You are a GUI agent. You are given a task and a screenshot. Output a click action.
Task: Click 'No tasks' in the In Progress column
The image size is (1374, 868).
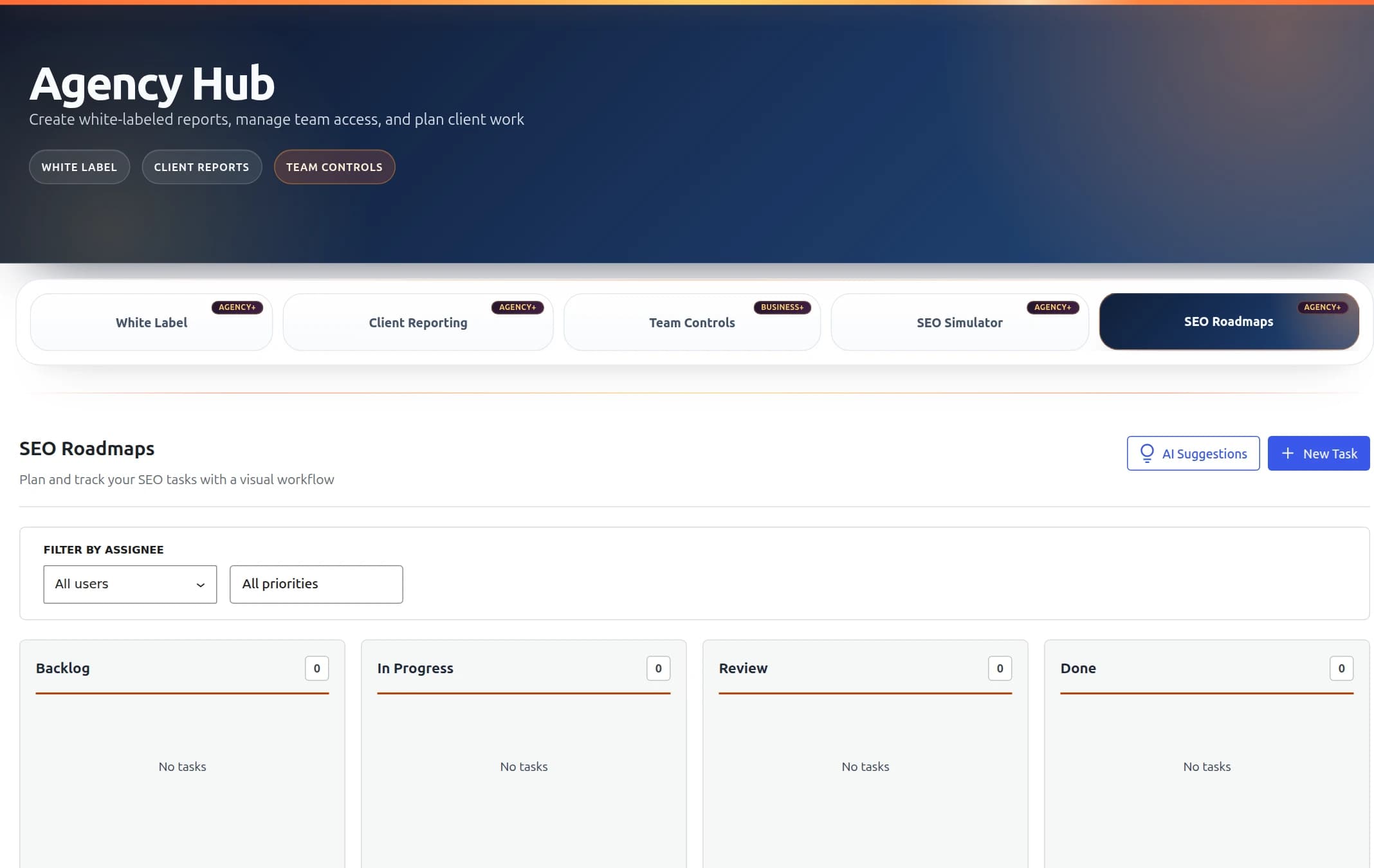pos(524,766)
